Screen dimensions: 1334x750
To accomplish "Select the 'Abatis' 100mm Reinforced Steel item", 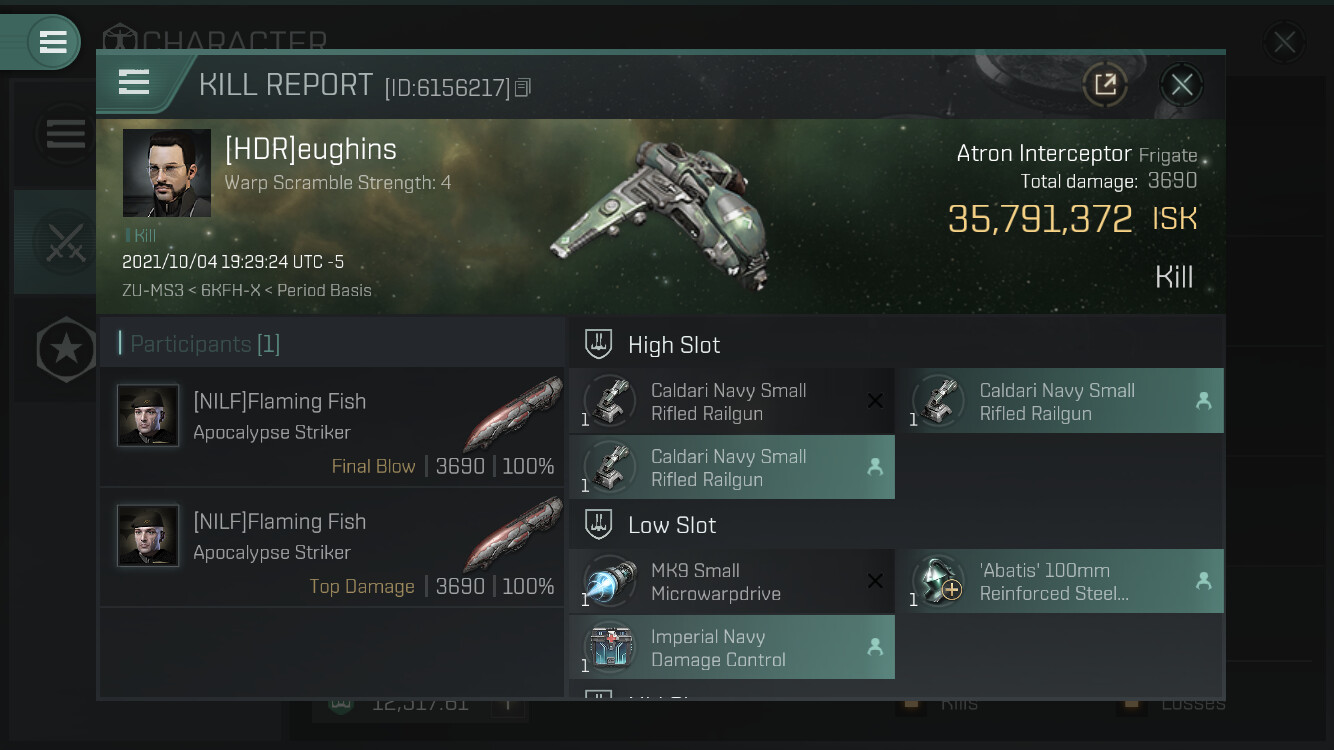I will pos(1065,582).
